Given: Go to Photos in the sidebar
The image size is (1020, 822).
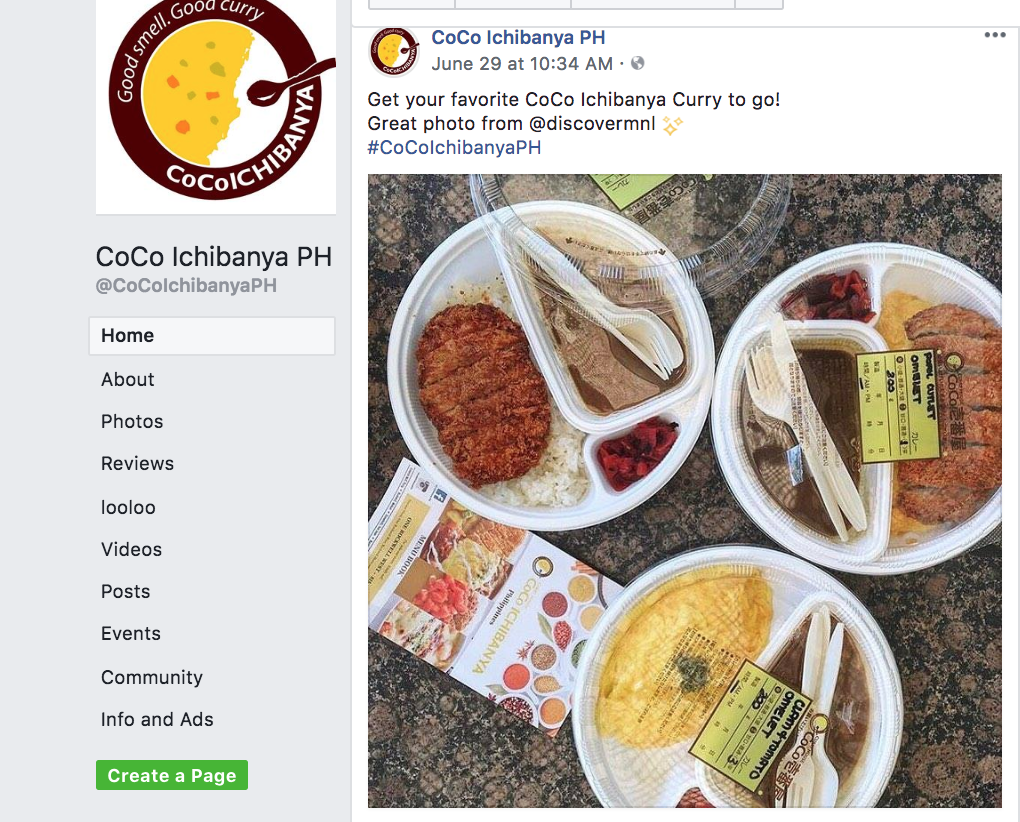Looking at the screenshot, I should (132, 421).
